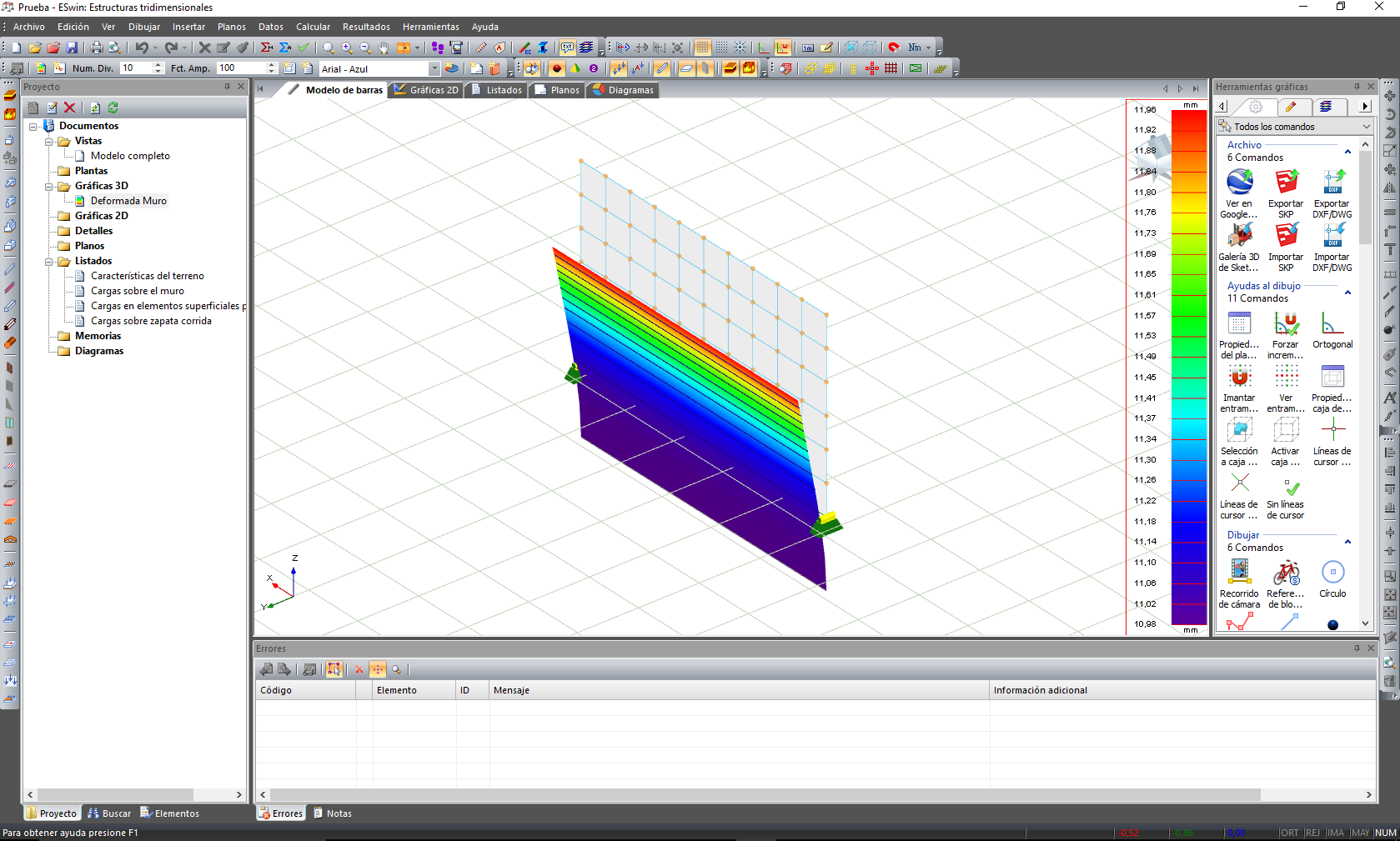This screenshot has height=841, width=1400.
Task: Switch to the Diagramas tab
Action: (x=624, y=90)
